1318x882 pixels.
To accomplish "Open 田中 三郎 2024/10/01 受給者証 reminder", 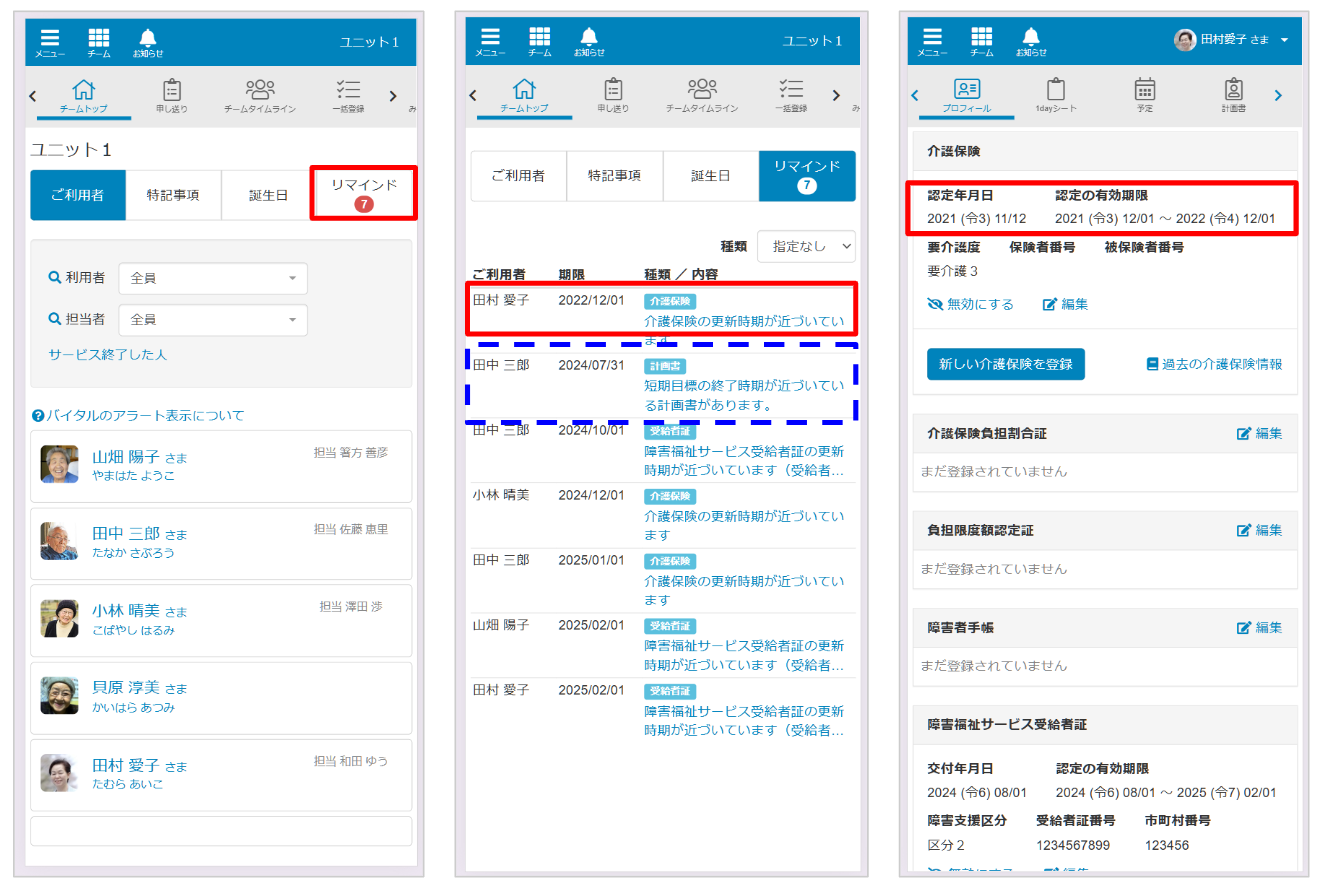I will (663, 450).
